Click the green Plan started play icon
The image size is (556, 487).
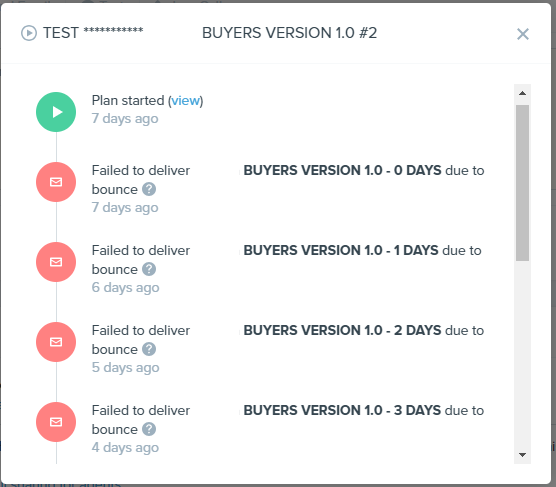[56, 112]
